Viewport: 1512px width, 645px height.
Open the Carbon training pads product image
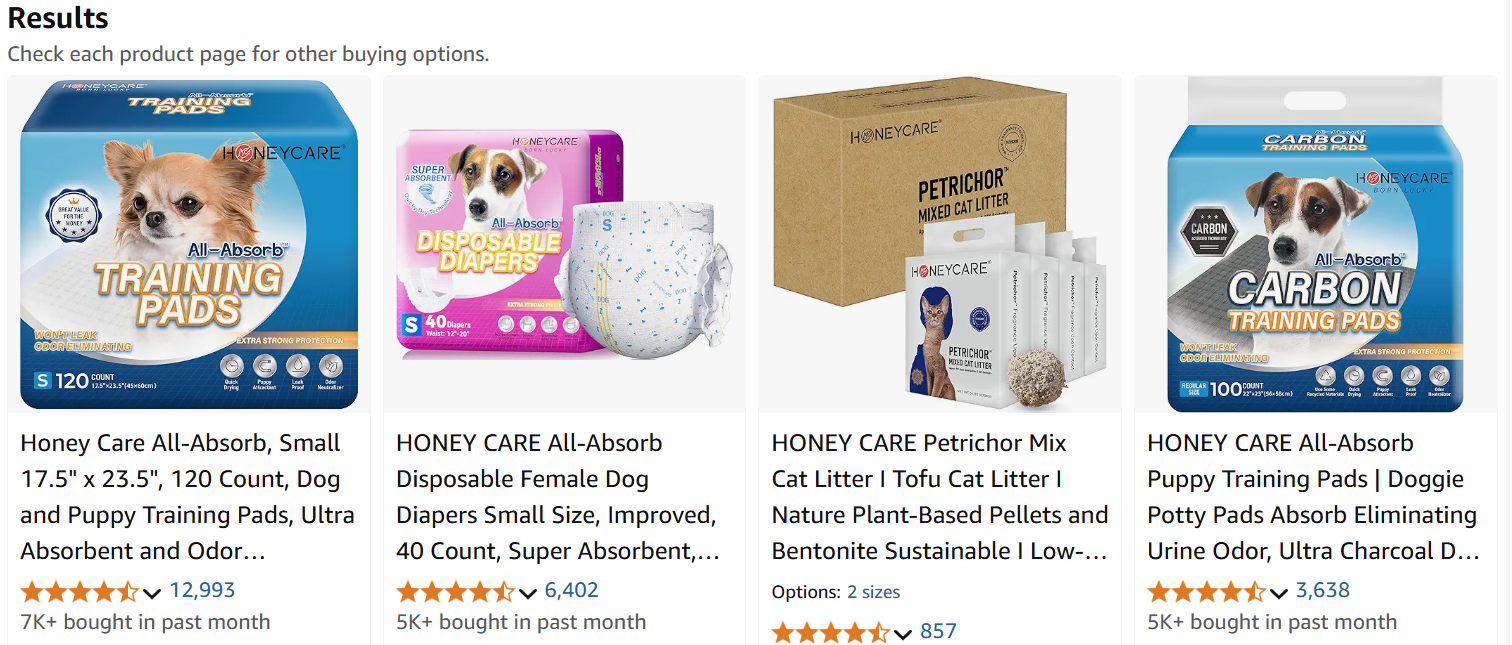point(1315,244)
